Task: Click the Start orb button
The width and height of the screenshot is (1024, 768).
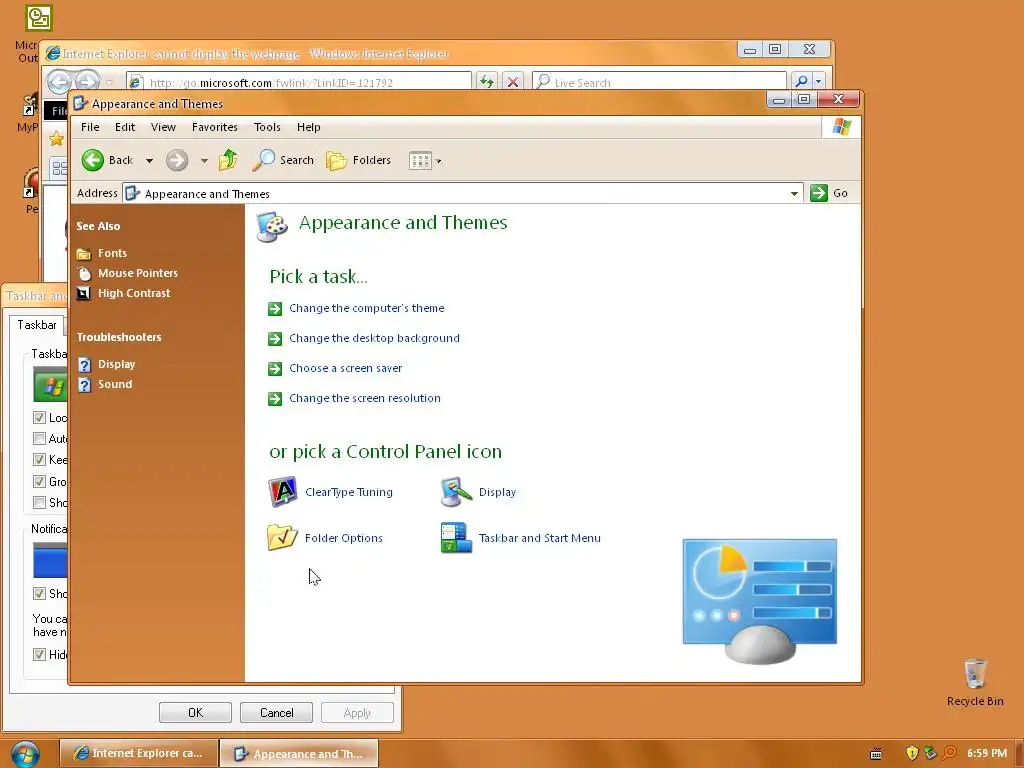Action: coord(24,754)
